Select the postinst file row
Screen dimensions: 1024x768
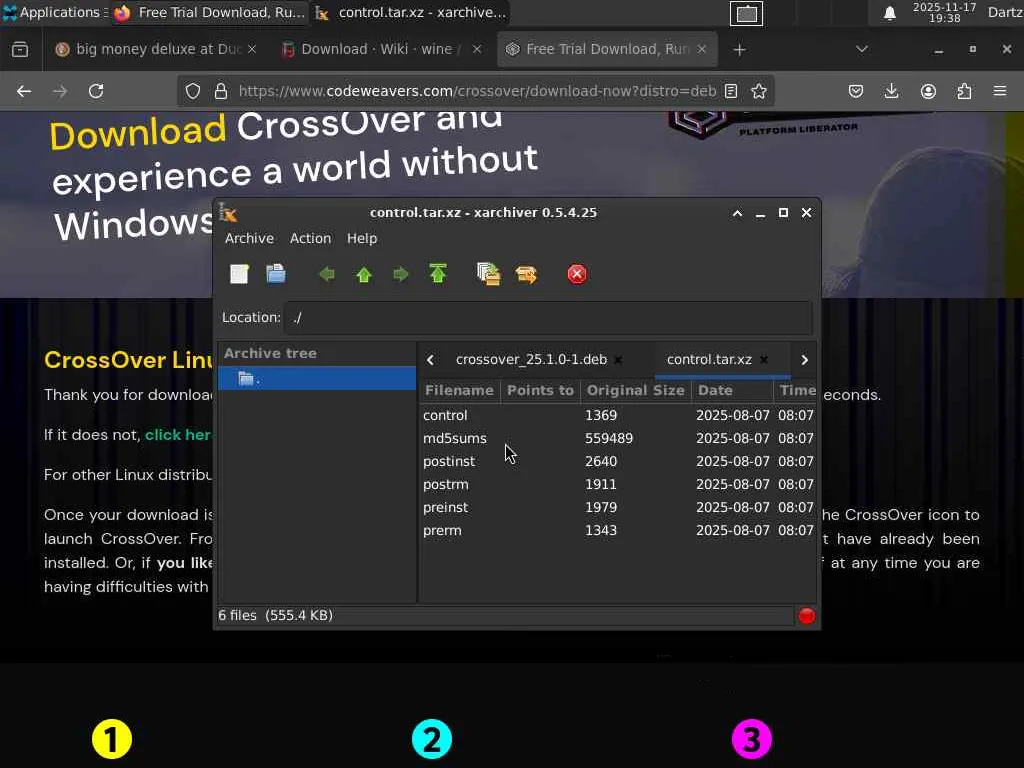(x=618, y=462)
